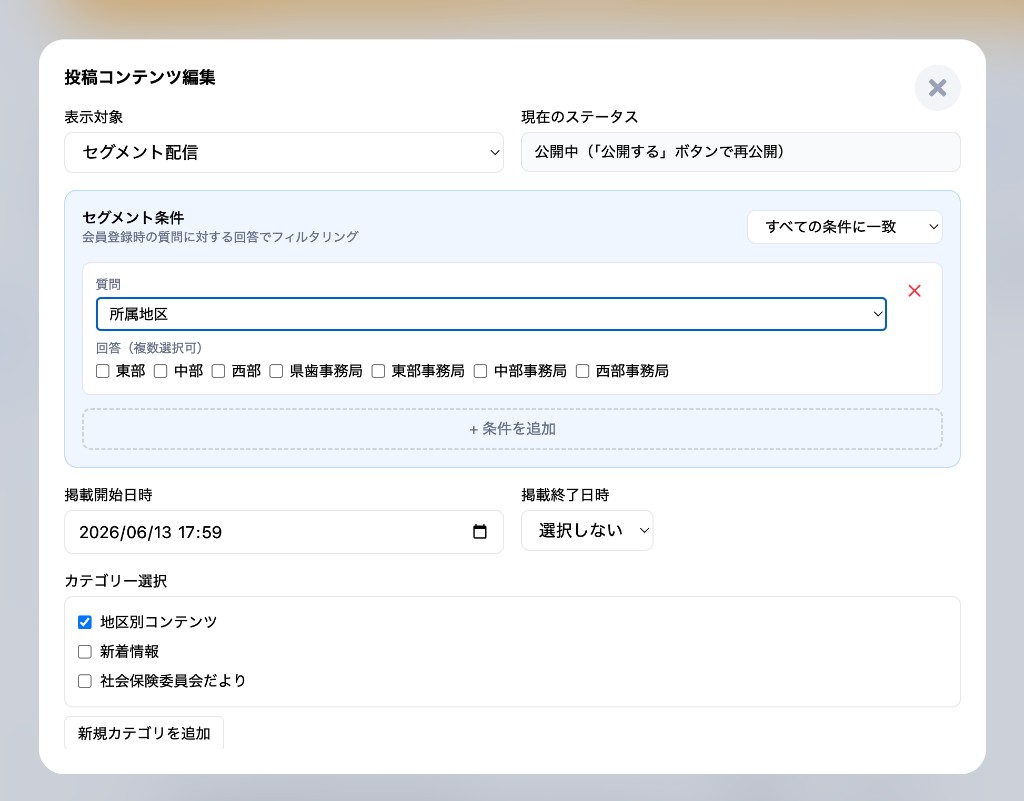Click the 現在のステータス field
This screenshot has height=801, width=1024.
pos(741,152)
